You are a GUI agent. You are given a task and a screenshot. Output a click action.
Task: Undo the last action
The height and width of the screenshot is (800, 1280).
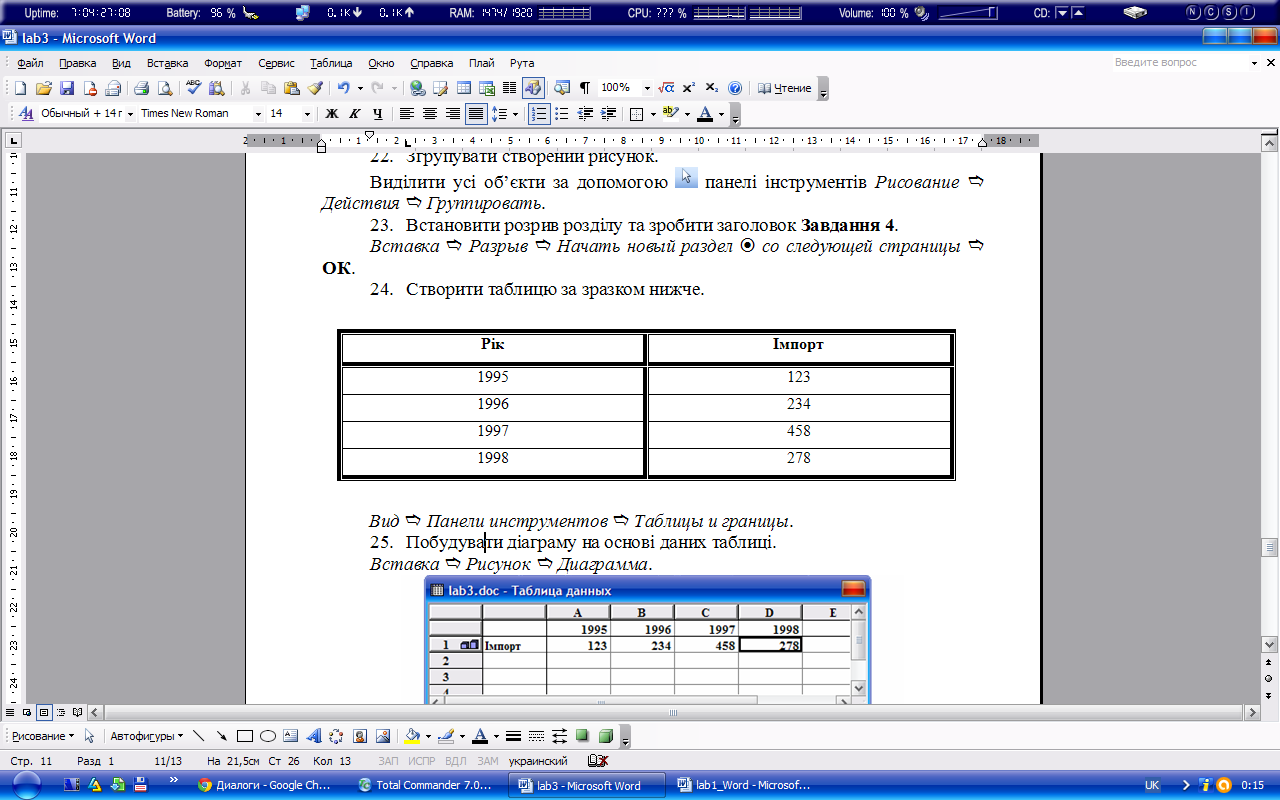(x=343, y=88)
